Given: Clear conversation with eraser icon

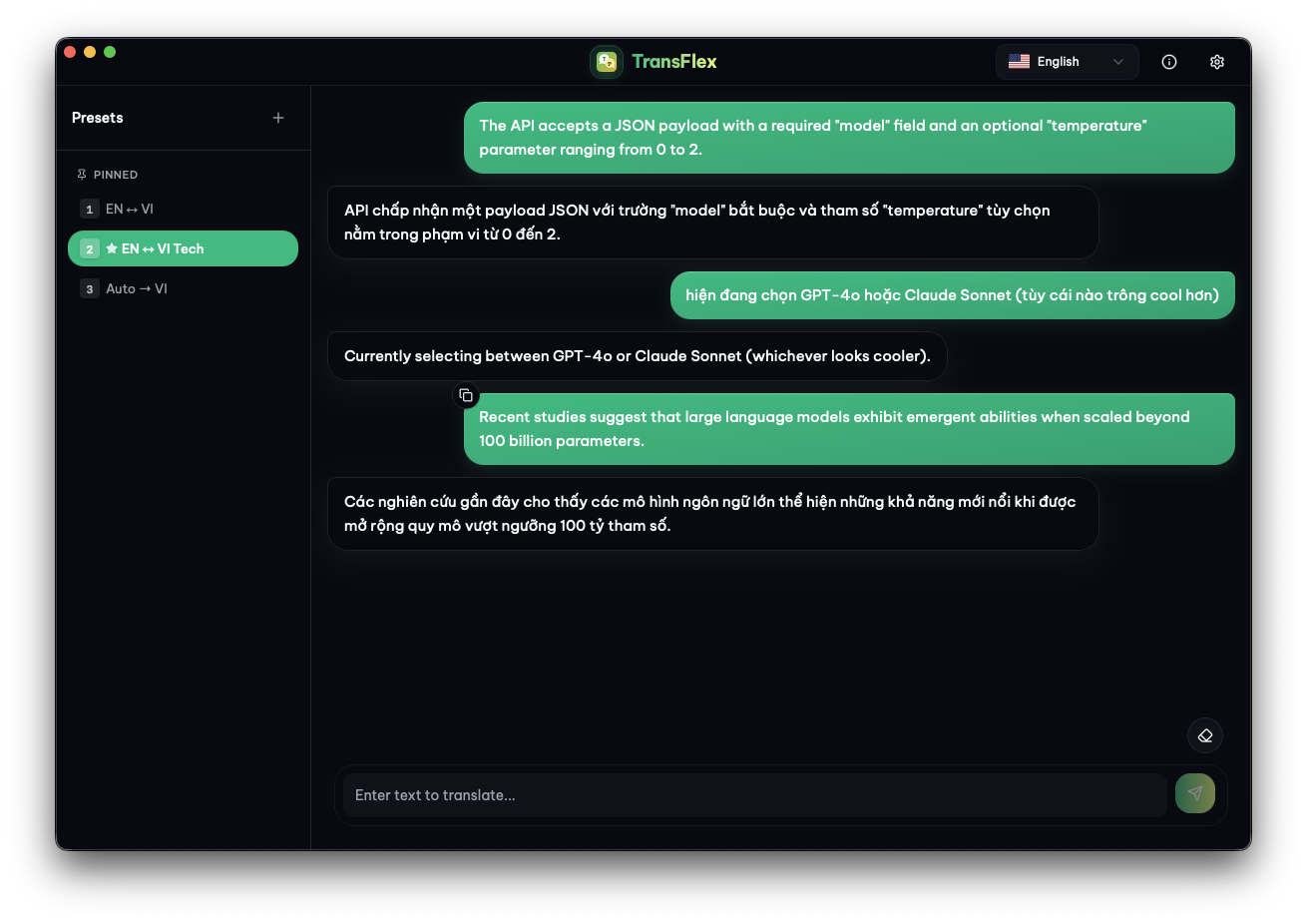Looking at the screenshot, I should [x=1205, y=735].
